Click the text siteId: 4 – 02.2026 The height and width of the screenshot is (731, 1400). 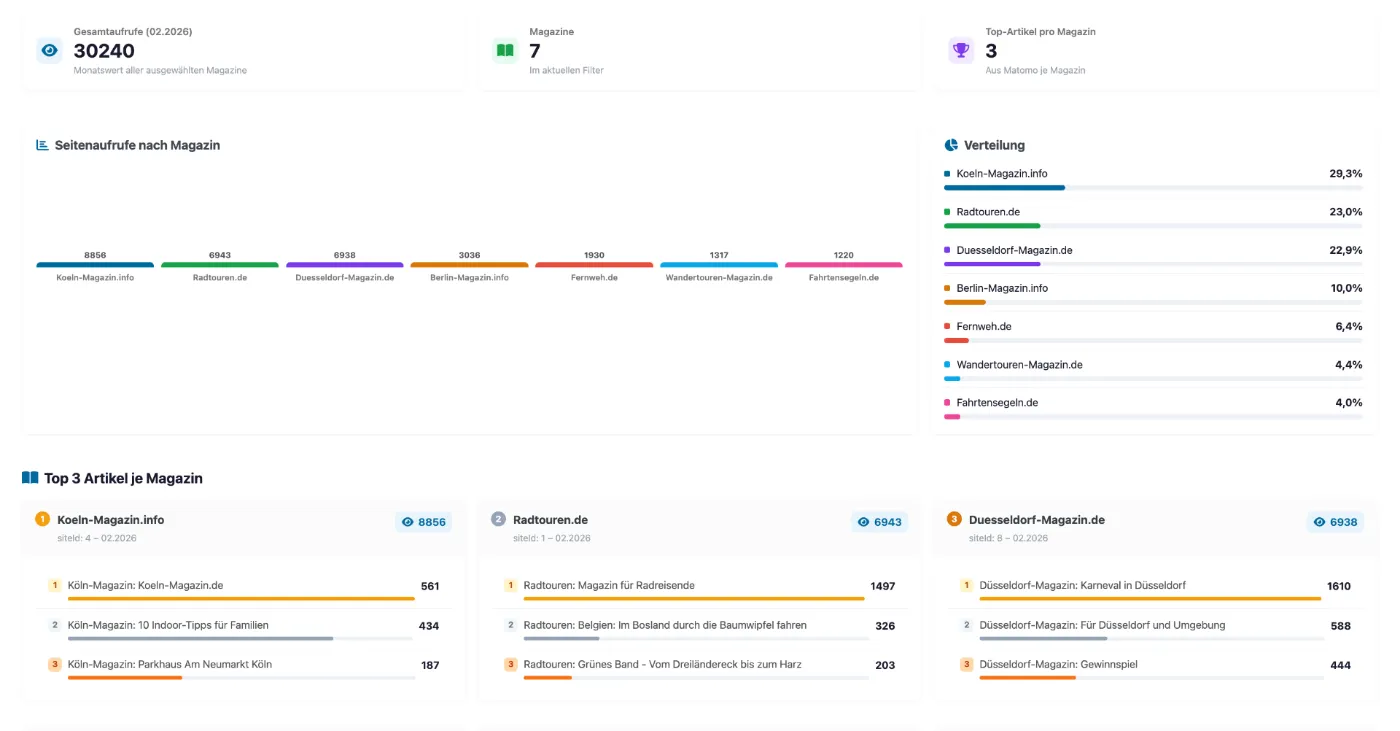pos(97,538)
